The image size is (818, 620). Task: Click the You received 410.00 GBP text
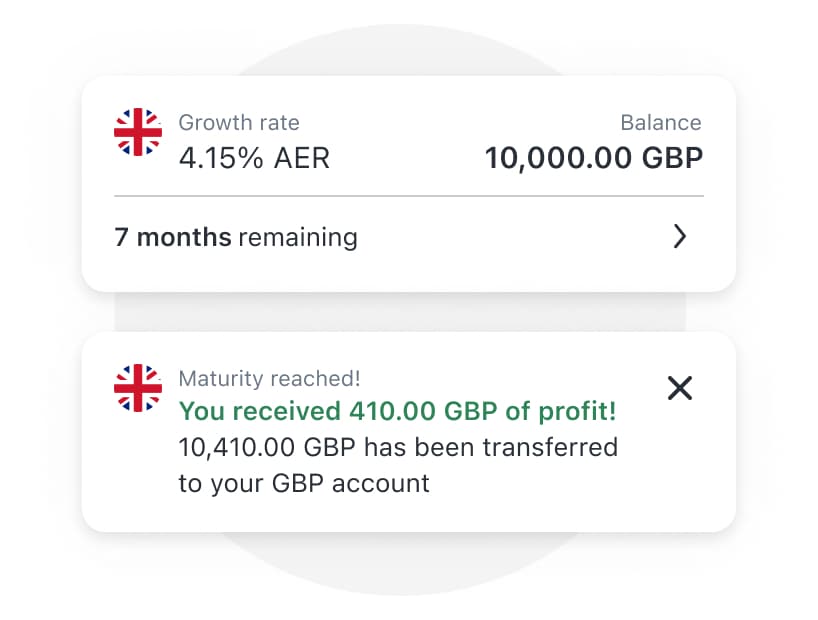(397, 412)
